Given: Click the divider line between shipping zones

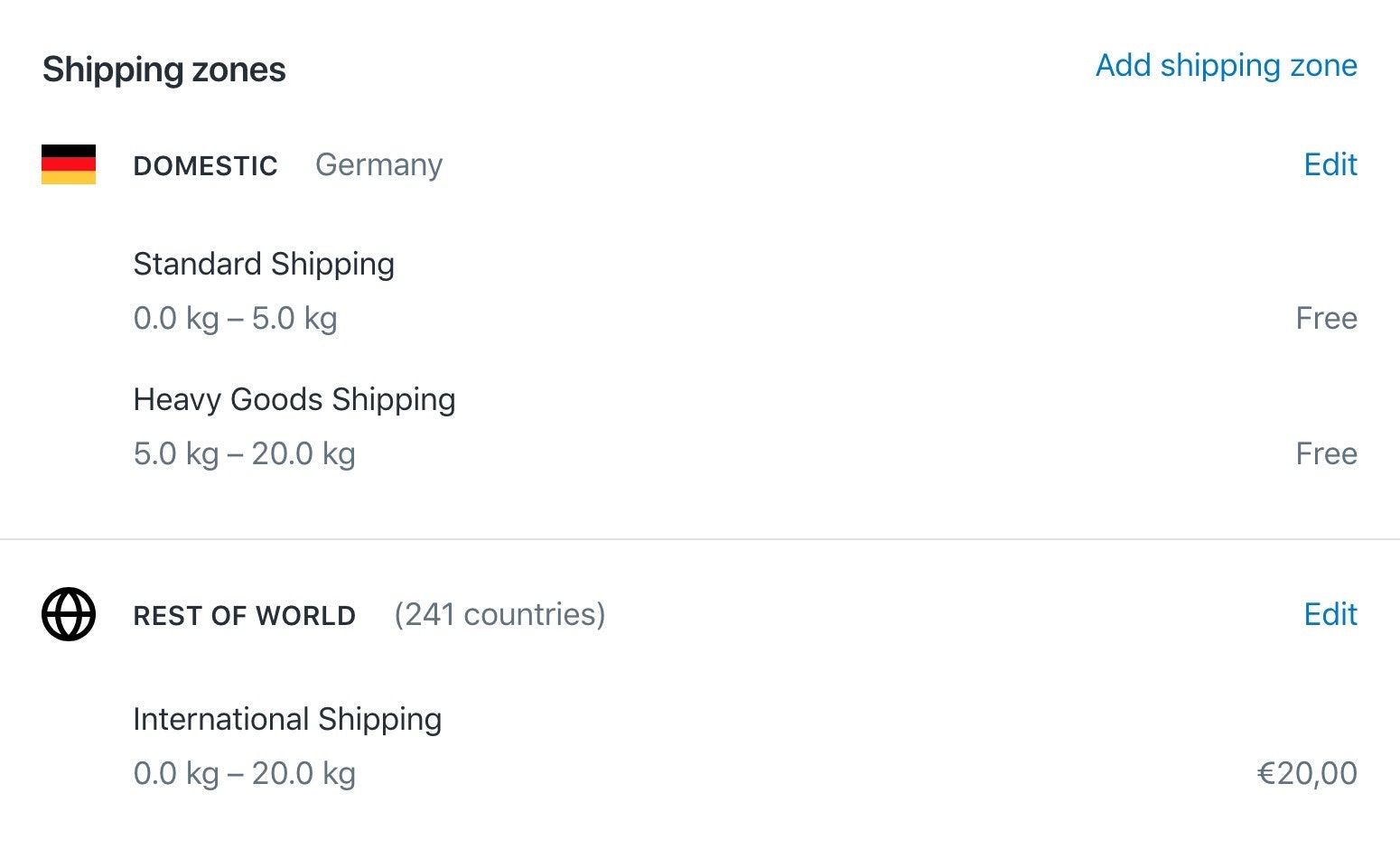Looking at the screenshot, I should coord(700,539).
